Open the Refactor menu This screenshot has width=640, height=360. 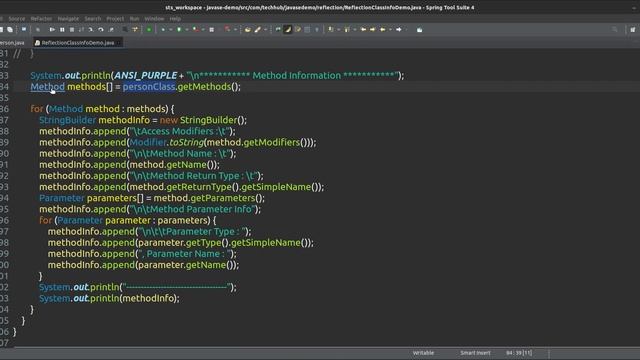coord(41,19)
